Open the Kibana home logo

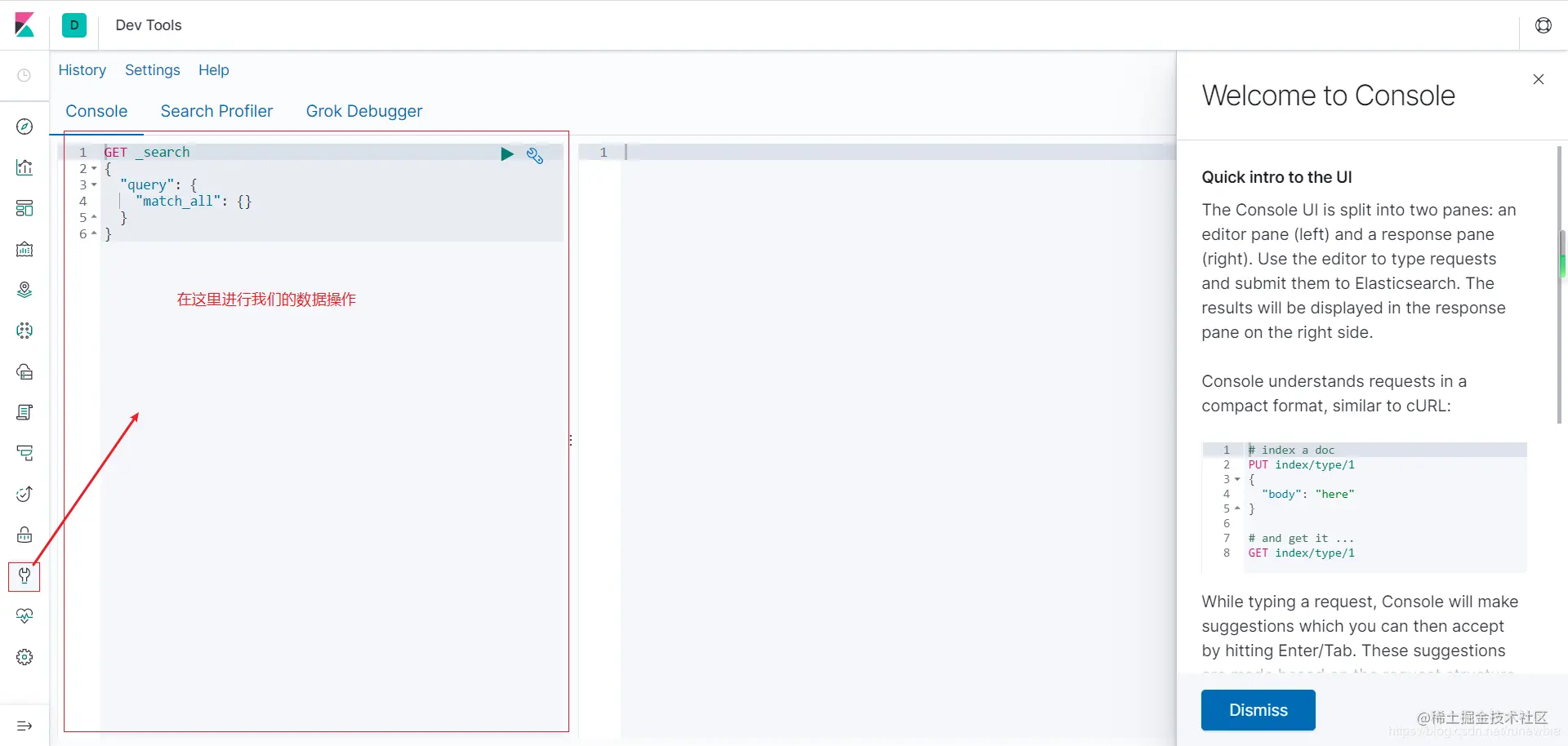[24, 25]
